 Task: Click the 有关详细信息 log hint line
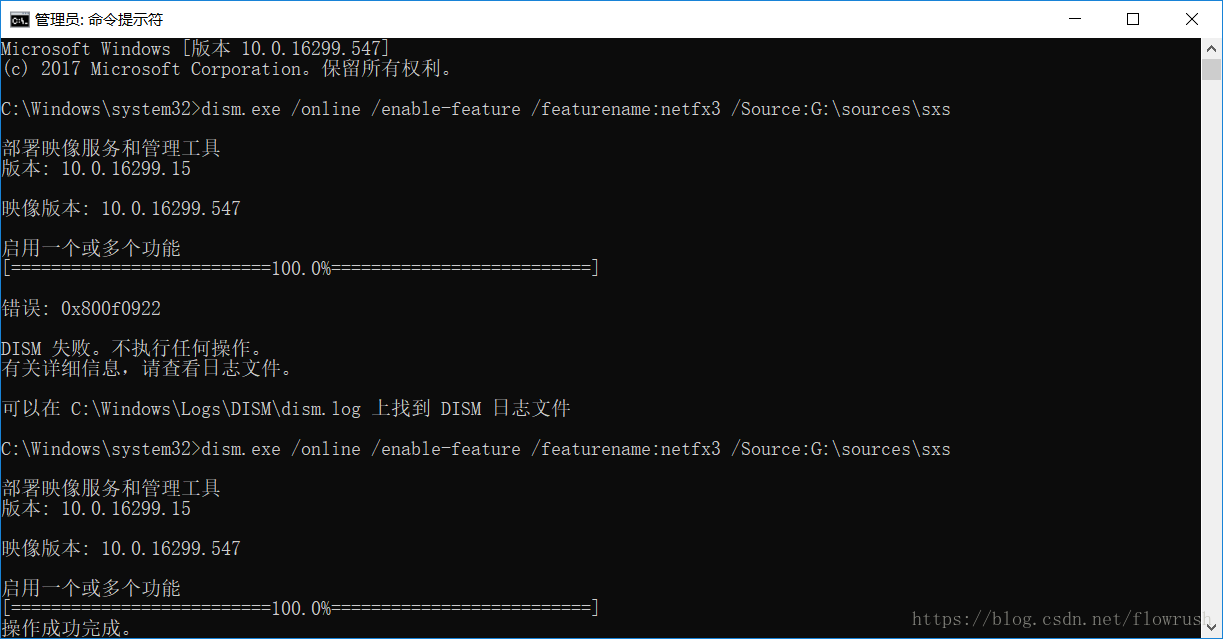coord(147,368)
